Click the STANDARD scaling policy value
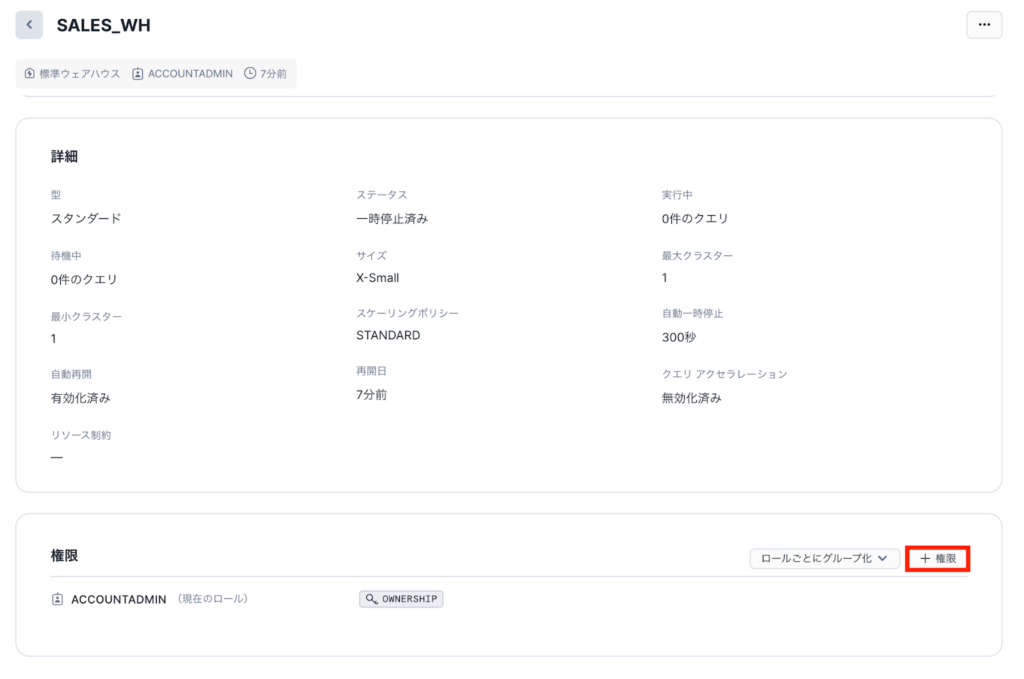The width and height of the screenshot is (1024, 679). point(388,336)
